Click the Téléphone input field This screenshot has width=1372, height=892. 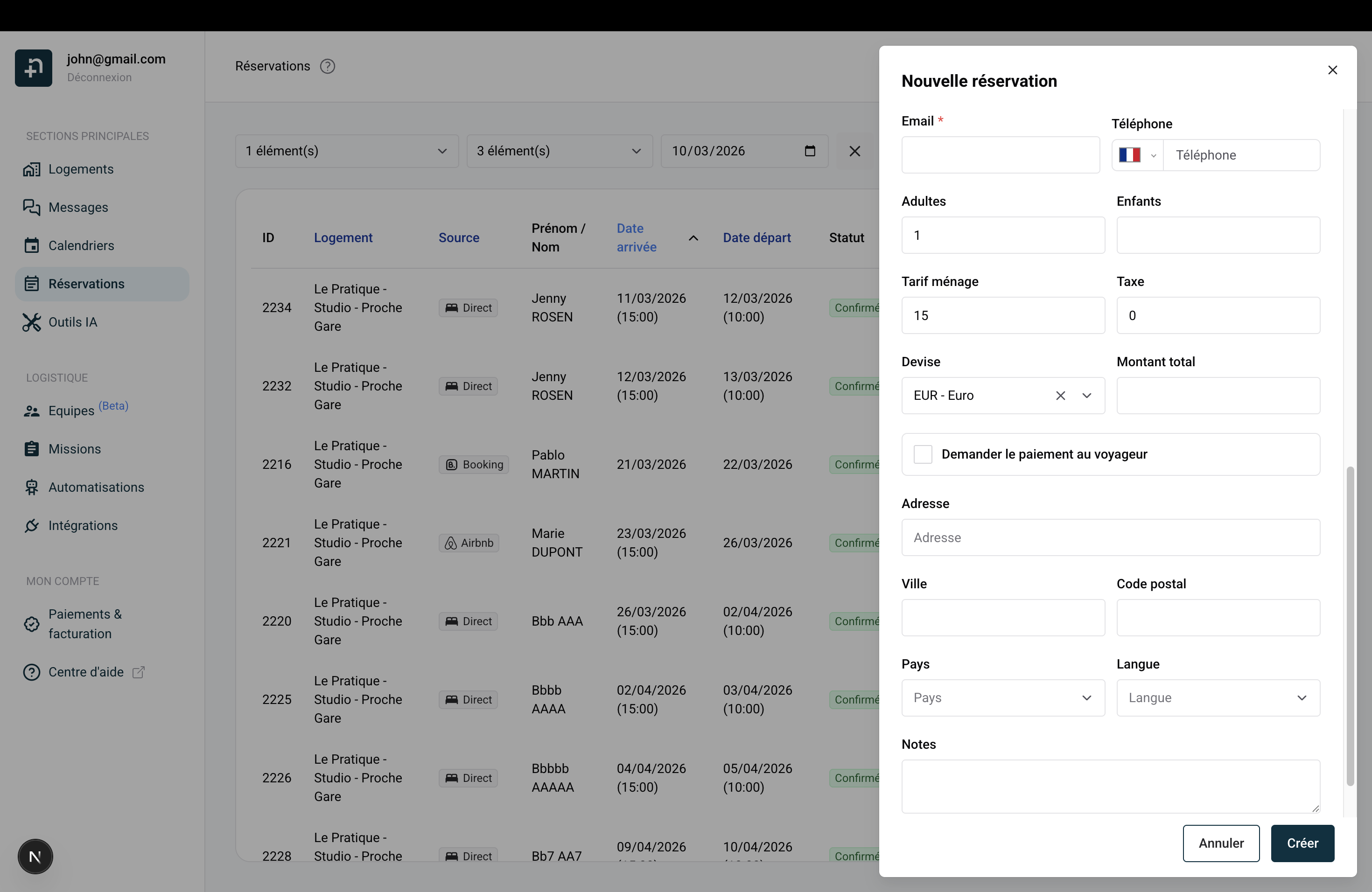point(1241,155)
